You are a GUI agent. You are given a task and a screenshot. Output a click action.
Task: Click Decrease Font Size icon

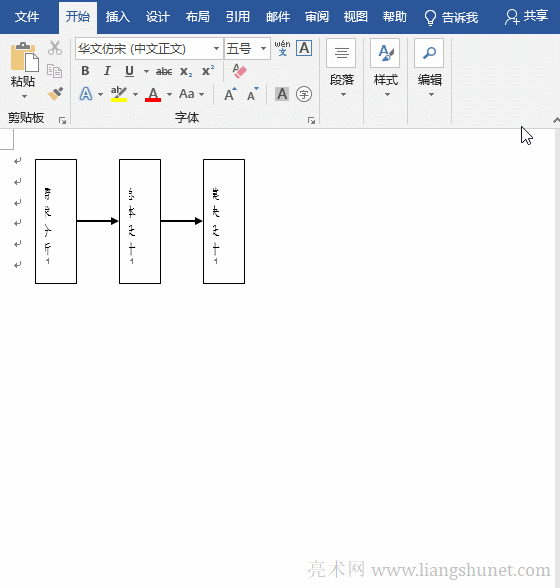[x=253, y=94]
